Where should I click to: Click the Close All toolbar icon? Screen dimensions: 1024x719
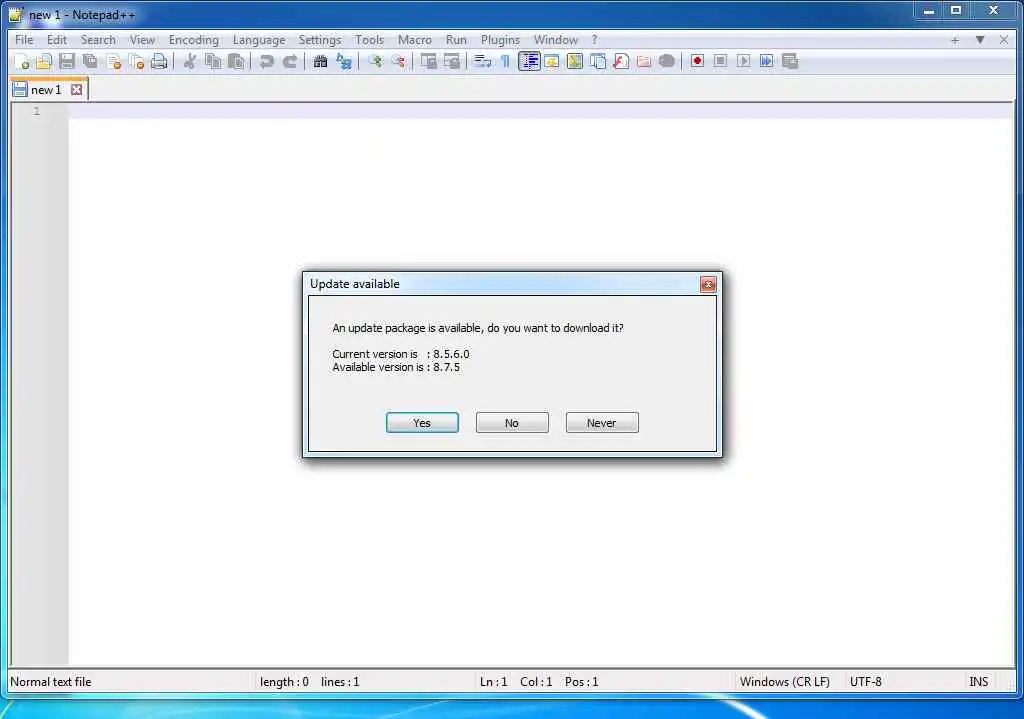point(136,61)
